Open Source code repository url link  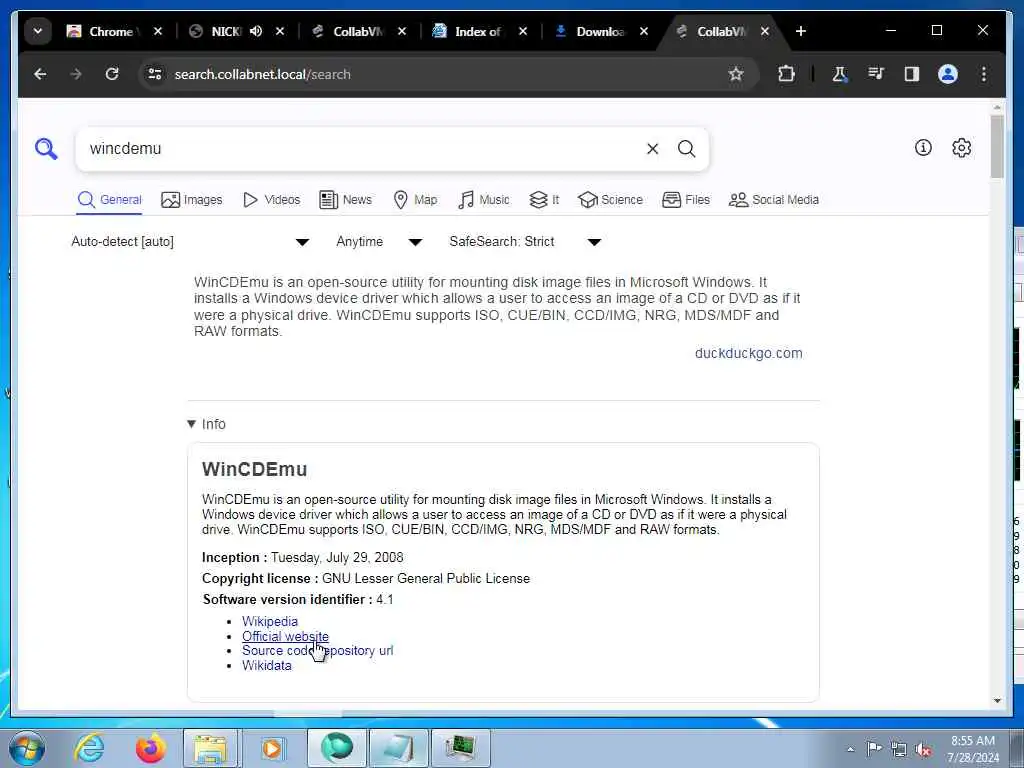pos(317,650)
